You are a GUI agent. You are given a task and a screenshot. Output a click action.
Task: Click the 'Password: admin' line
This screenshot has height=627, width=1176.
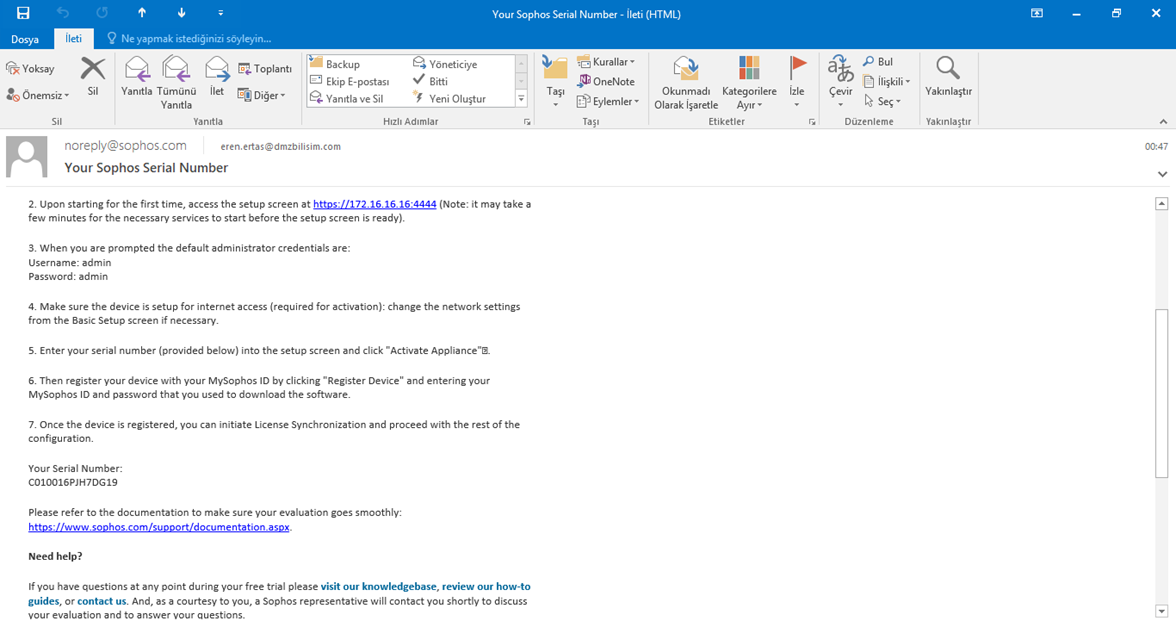tap(68, 276)
